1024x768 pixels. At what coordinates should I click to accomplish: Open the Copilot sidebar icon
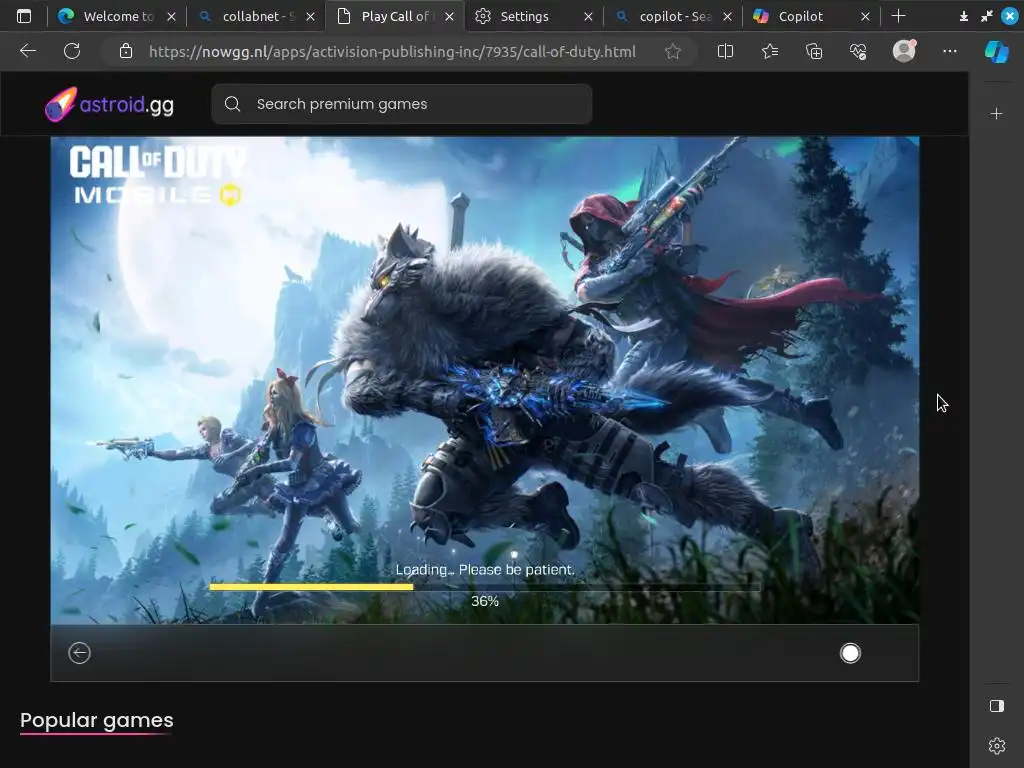point(997,52)
